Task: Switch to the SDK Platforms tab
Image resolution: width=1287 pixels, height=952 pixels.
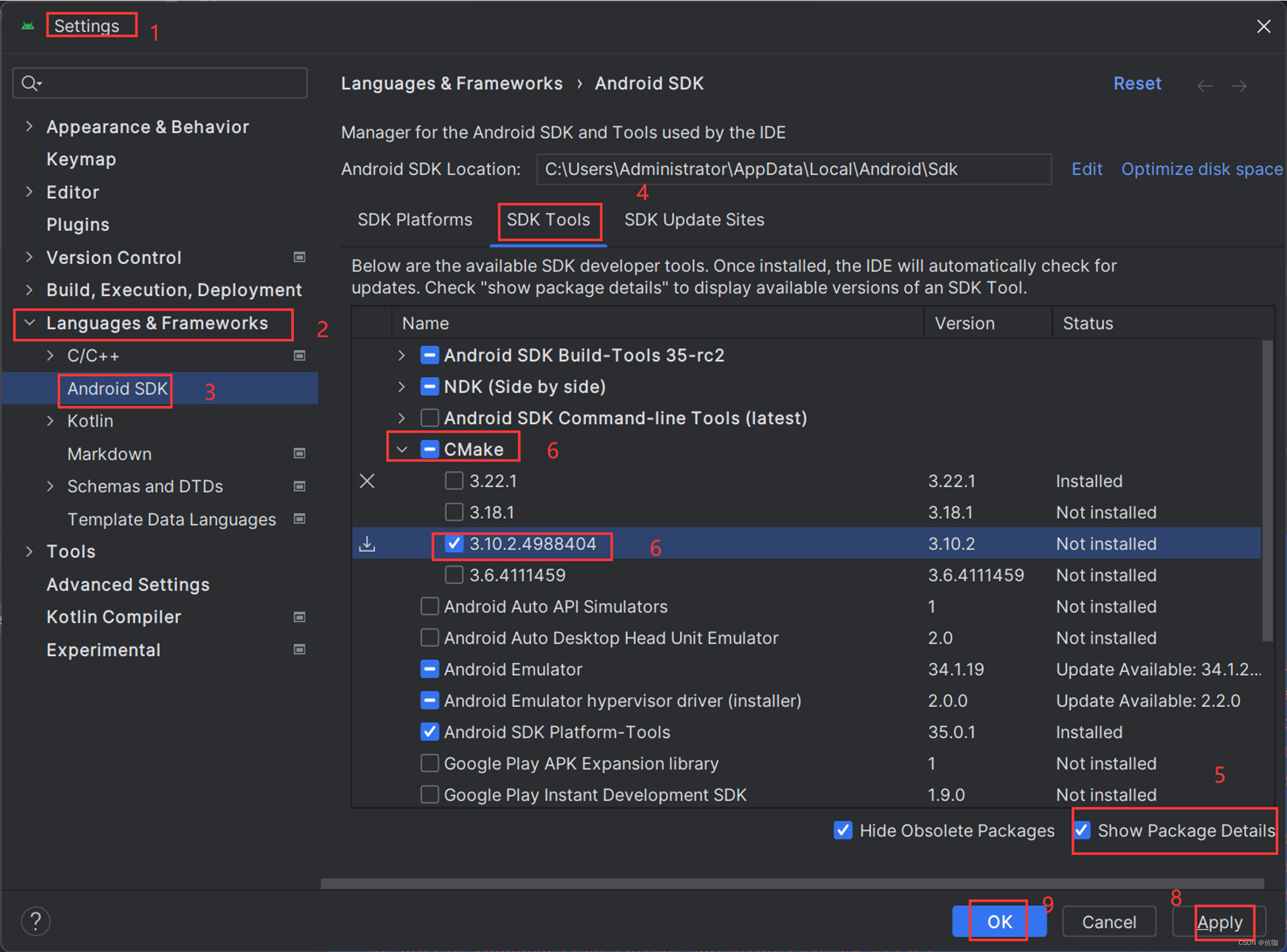Action: (414, 220)
